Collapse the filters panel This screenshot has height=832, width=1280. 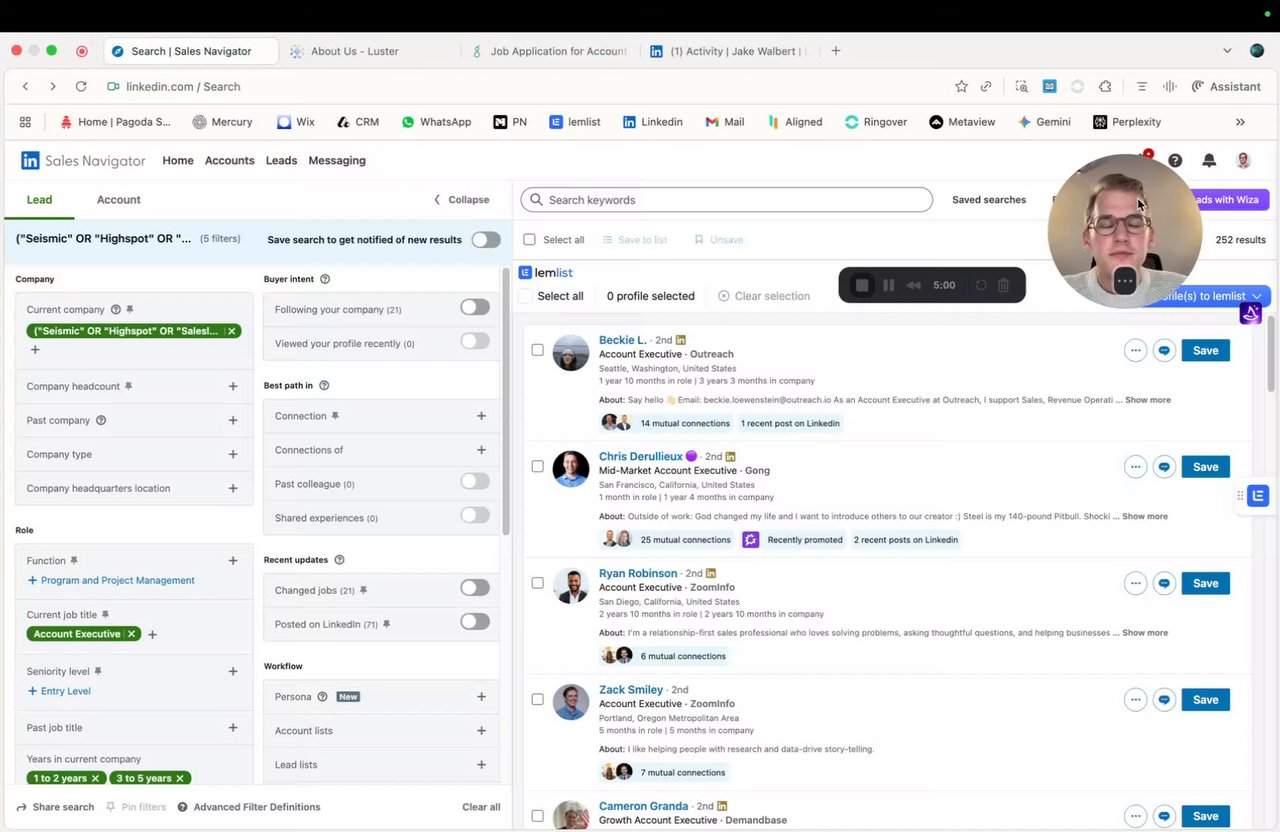(x=461, y=200)
